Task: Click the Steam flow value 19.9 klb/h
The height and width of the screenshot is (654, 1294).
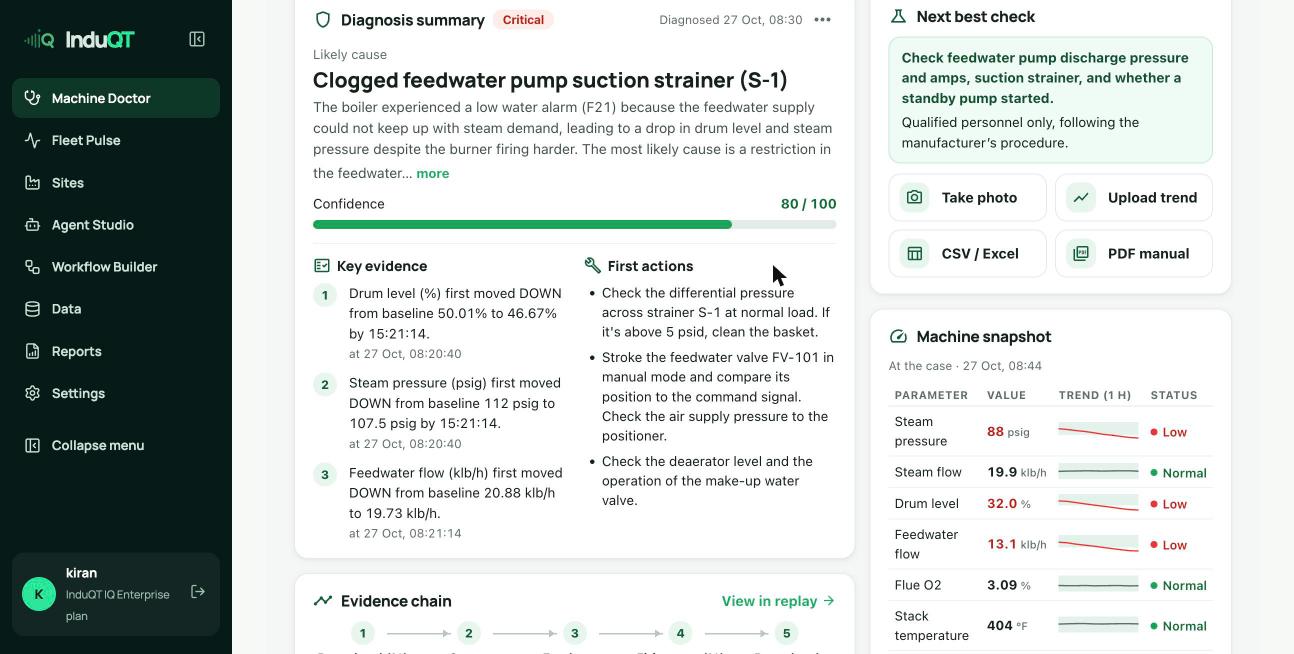Action: pyautogui.click(x=1017, y=472)
